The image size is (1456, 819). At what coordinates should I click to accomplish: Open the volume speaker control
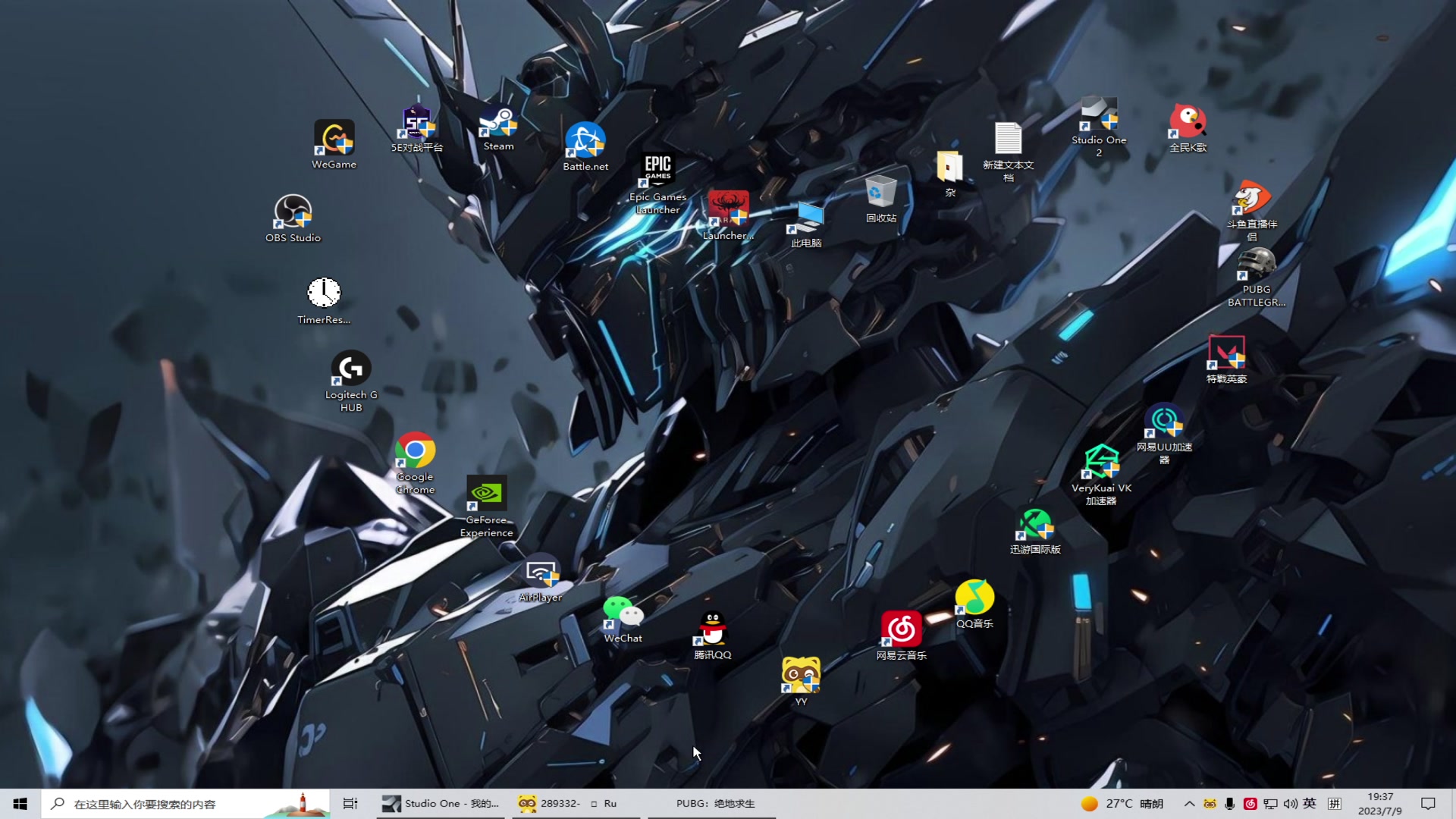pos(1290,804)
